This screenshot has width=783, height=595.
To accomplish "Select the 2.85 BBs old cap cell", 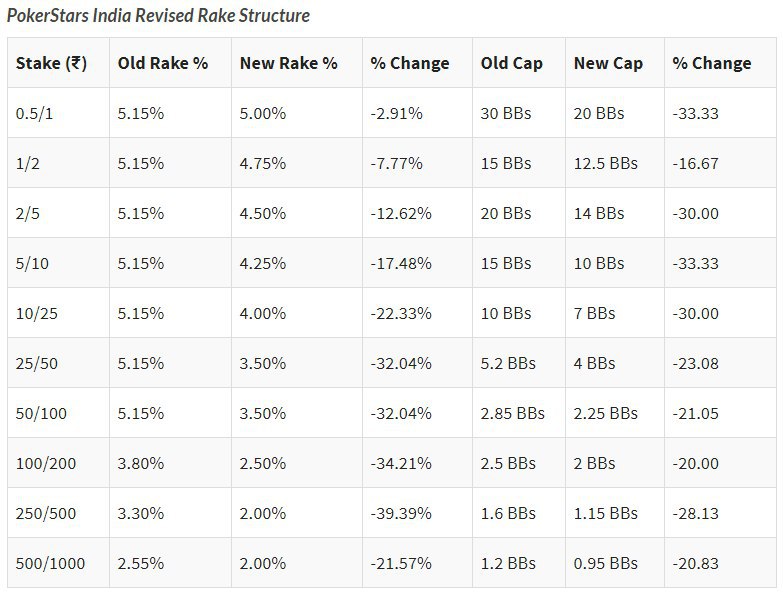I will click(x=512, y=413).
